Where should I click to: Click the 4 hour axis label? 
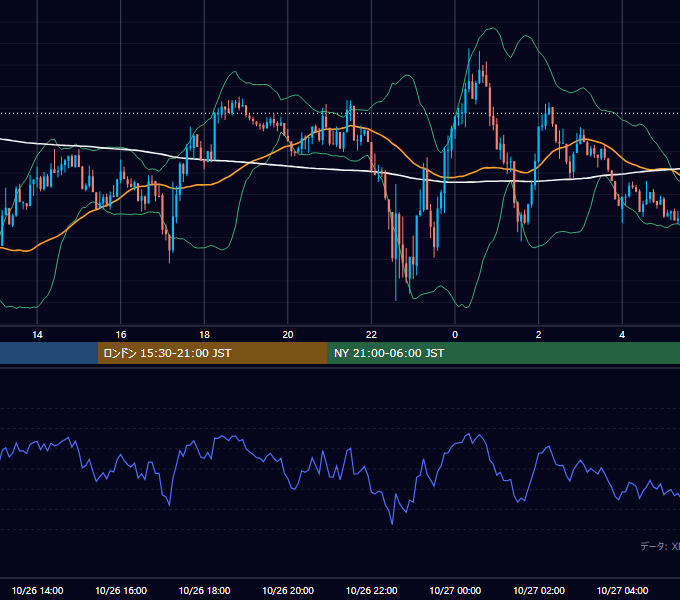tap(622, 335)
